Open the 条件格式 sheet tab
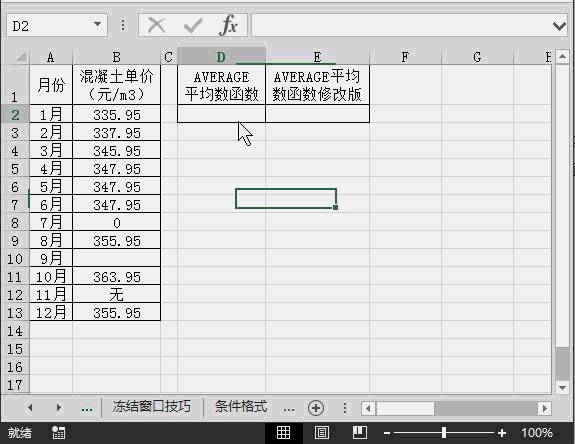Screen dimensions: 575x444 [241, 407]
